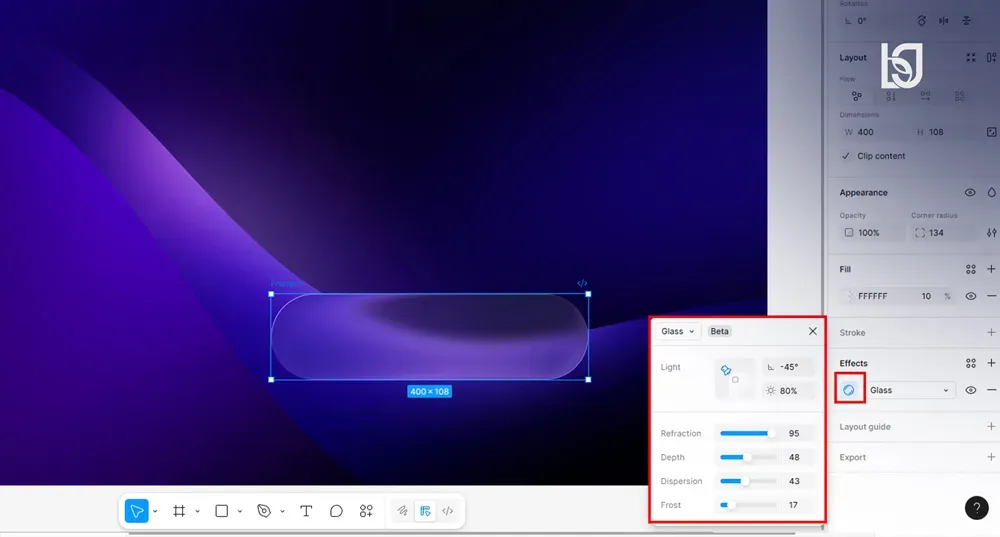
Task: Select the vertical layout flow
Action: pyautogui.click(x=891, y=96)
